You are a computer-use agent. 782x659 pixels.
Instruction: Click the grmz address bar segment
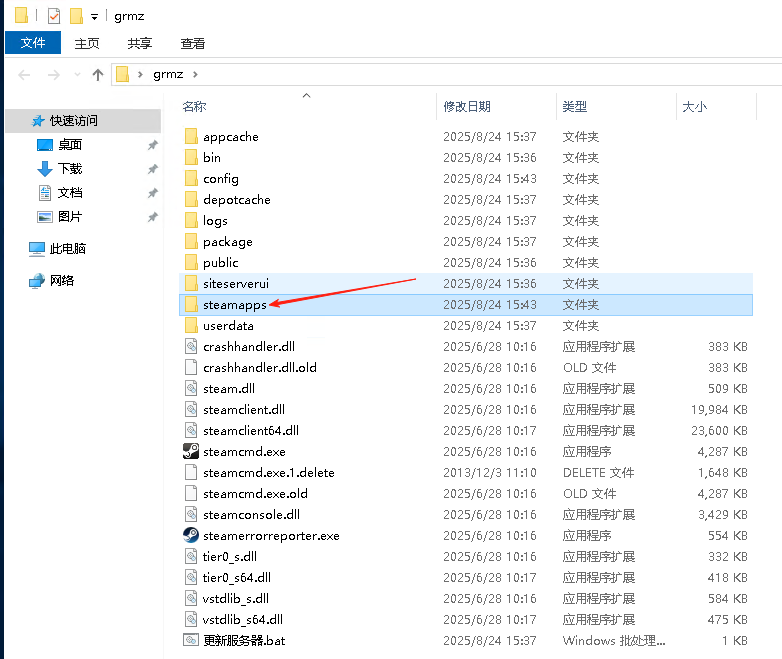tap(168, 74)
